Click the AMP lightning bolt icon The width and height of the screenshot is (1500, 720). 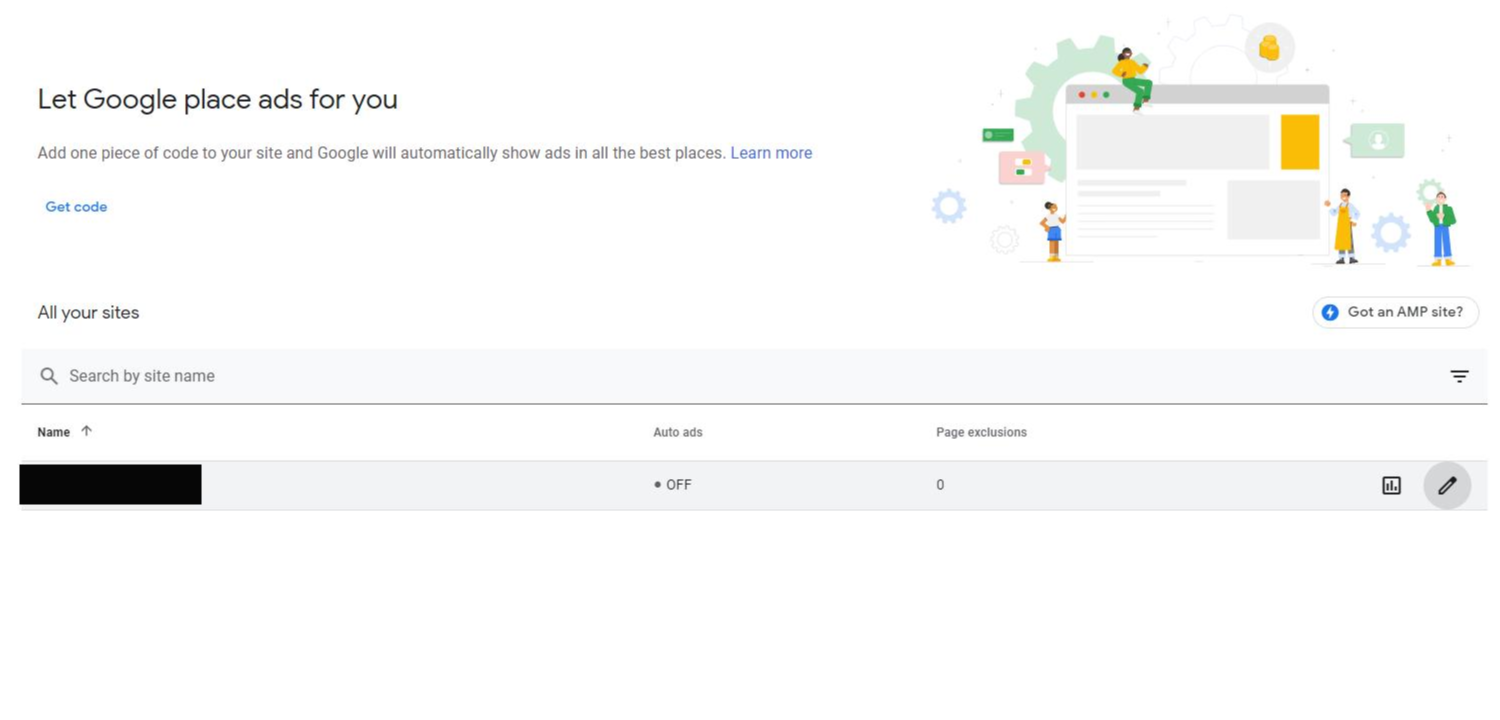click(1330, 312)
